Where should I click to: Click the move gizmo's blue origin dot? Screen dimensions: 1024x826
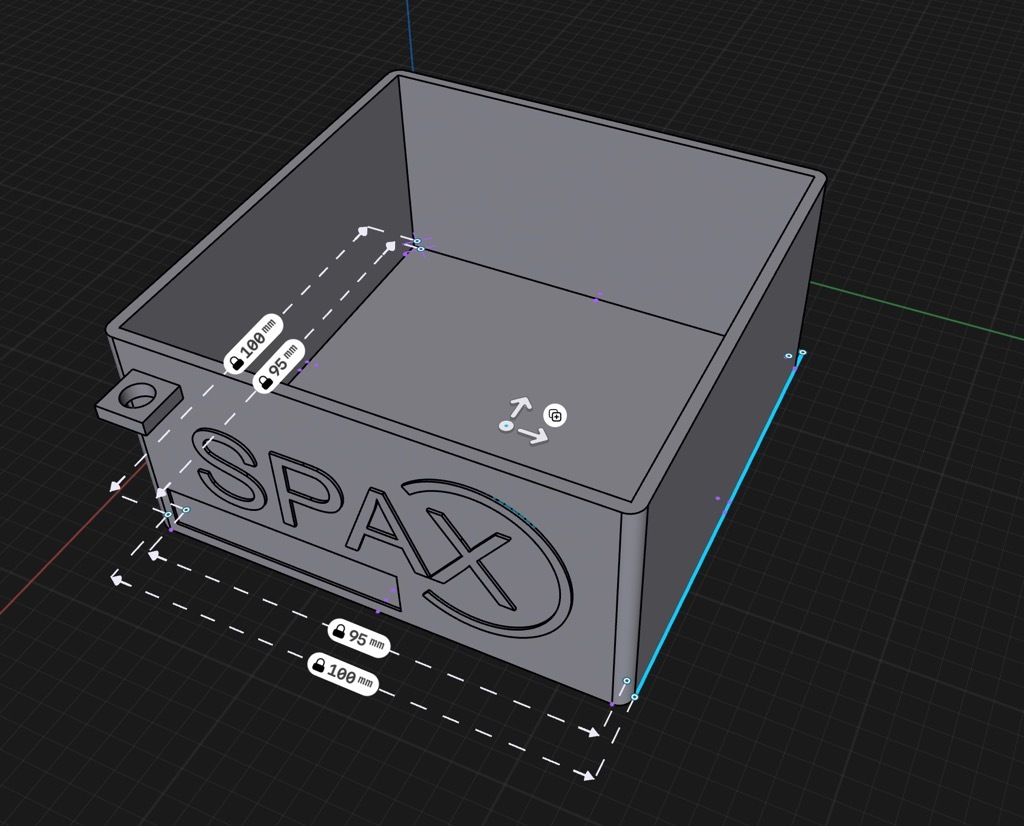(x=505, y=426)
